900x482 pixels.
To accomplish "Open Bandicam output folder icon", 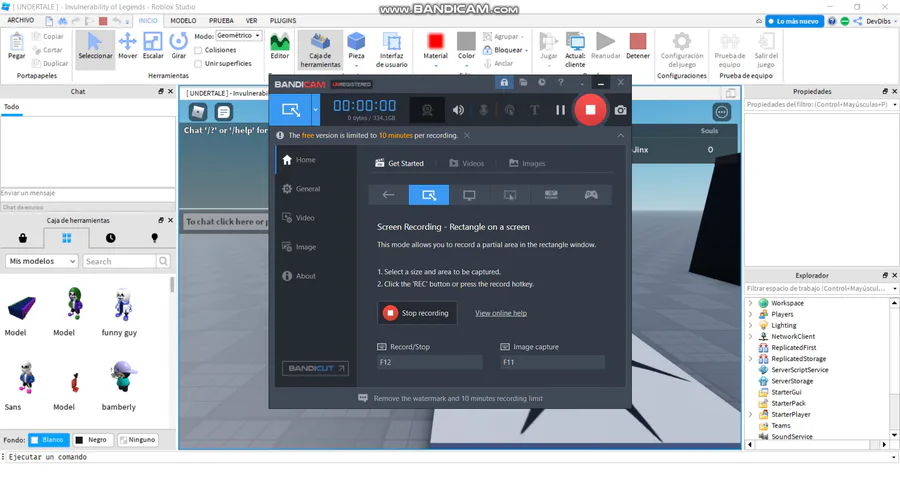I will coord(523,83).
